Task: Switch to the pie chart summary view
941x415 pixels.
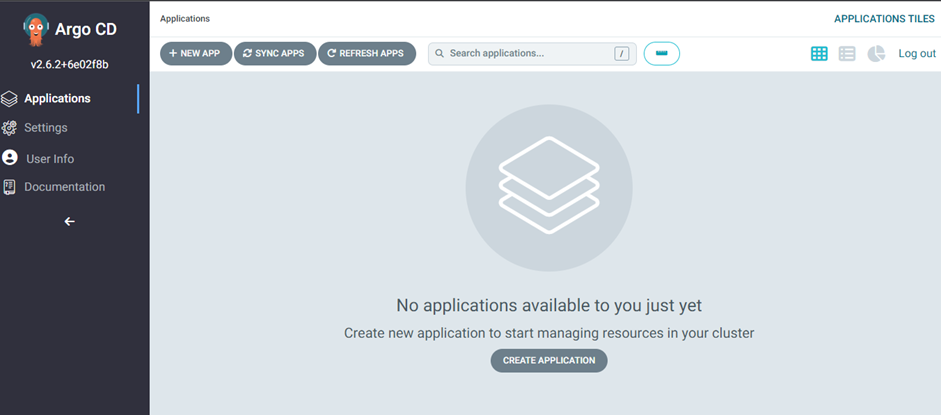Action: (x=876, y=53)
